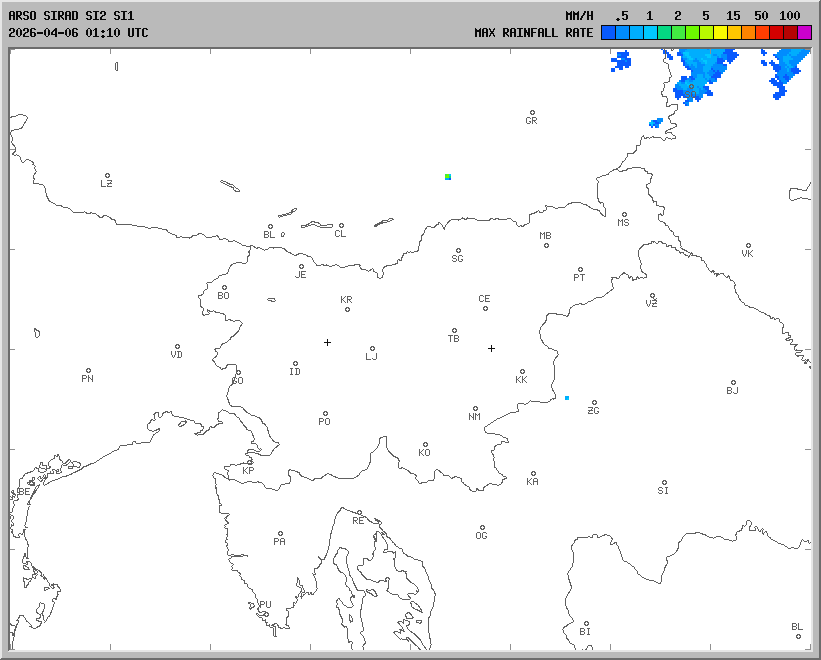Click the small radar echo near ZG
Viewport: 821px width, 660px height.
(x=567, y=398)
